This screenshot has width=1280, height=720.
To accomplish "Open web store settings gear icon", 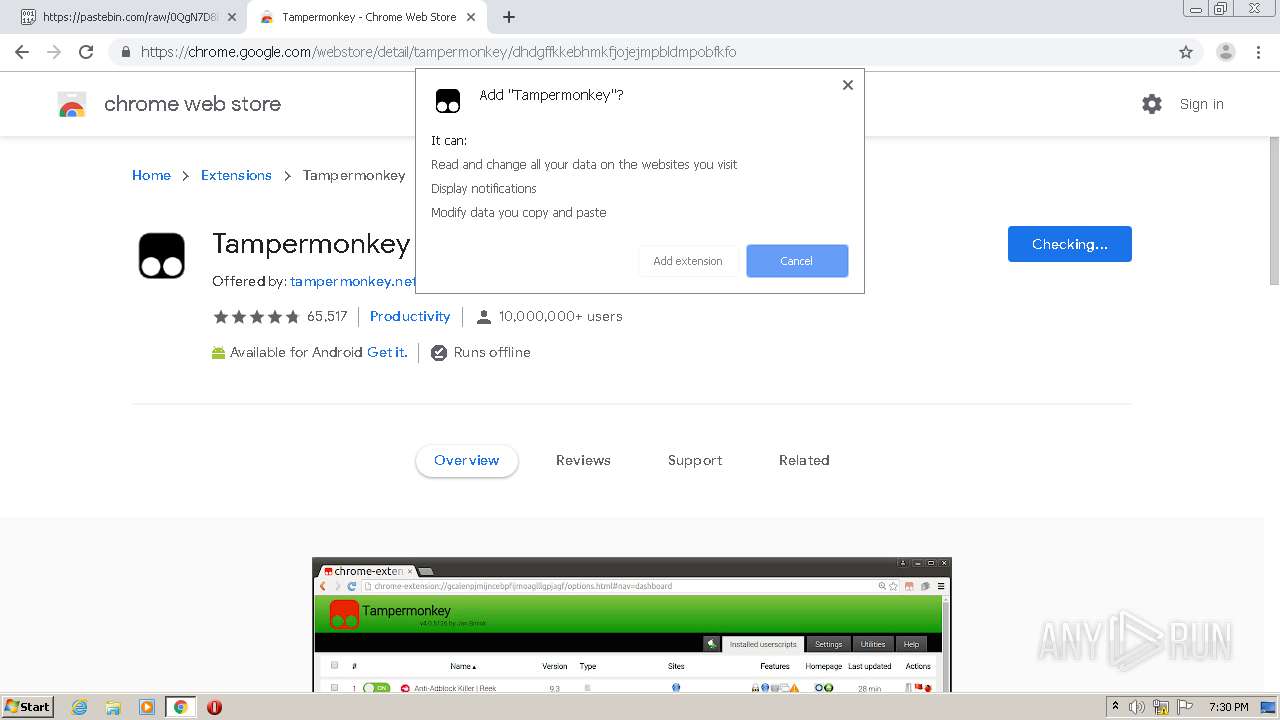I will tap(1152, 104).
